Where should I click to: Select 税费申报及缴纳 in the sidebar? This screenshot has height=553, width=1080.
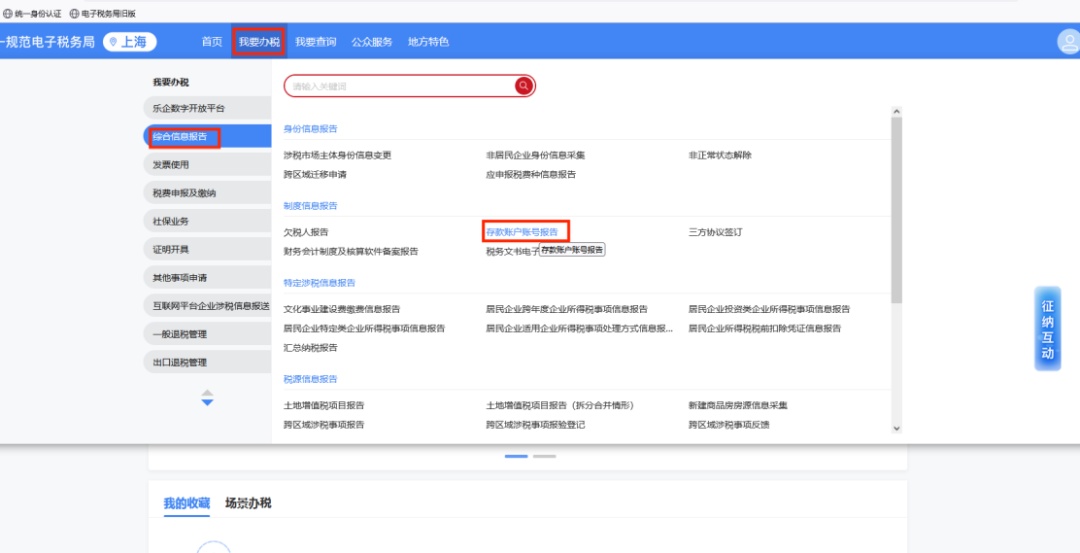tap(184, 193)
